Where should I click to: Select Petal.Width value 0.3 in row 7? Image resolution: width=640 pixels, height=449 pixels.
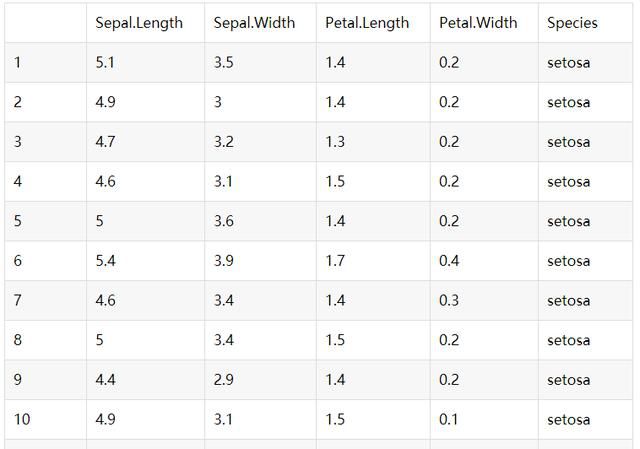(449, 301)
